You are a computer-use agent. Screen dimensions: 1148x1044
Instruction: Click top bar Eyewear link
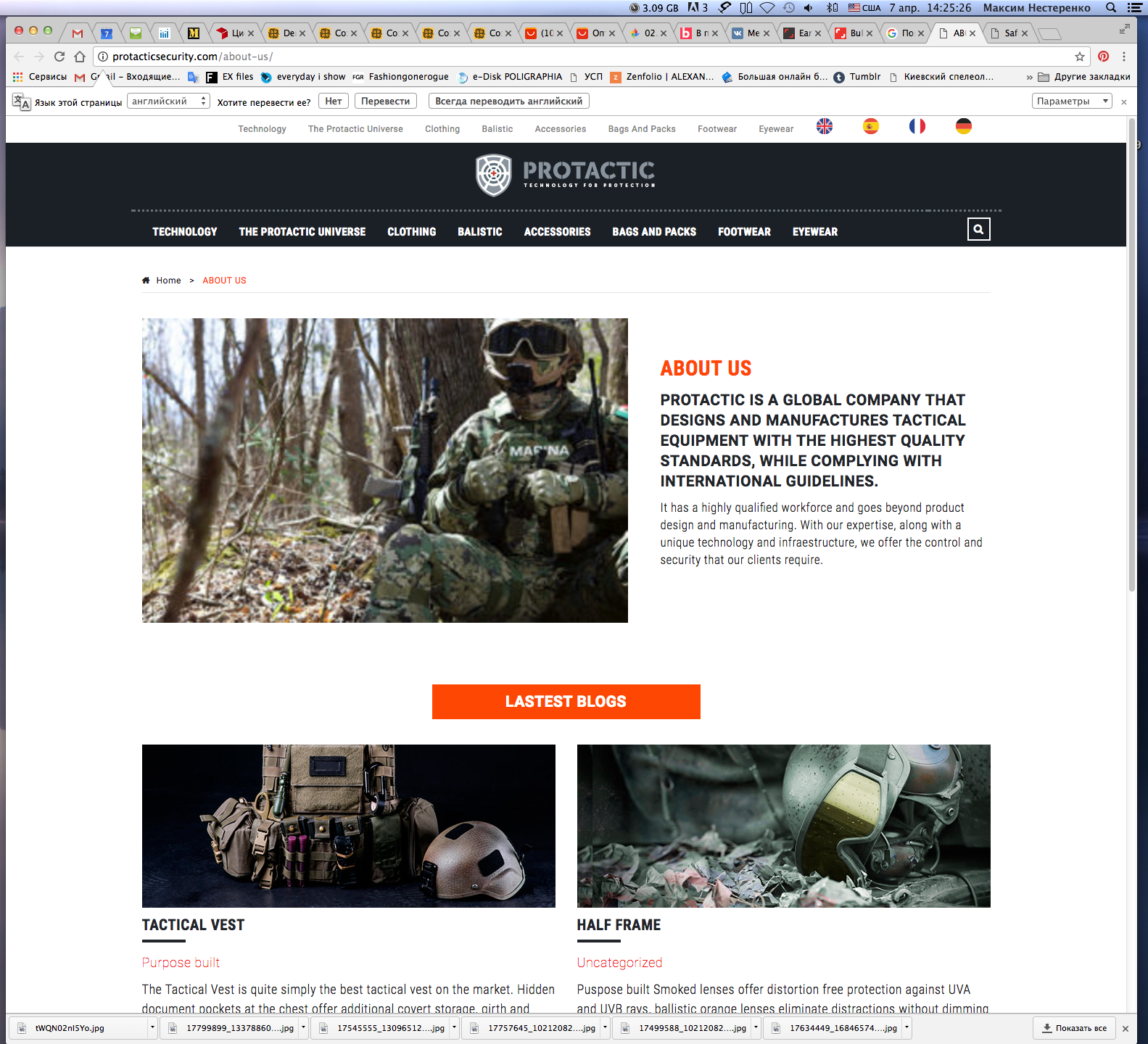pyautogui.click(x=776, y=129)
